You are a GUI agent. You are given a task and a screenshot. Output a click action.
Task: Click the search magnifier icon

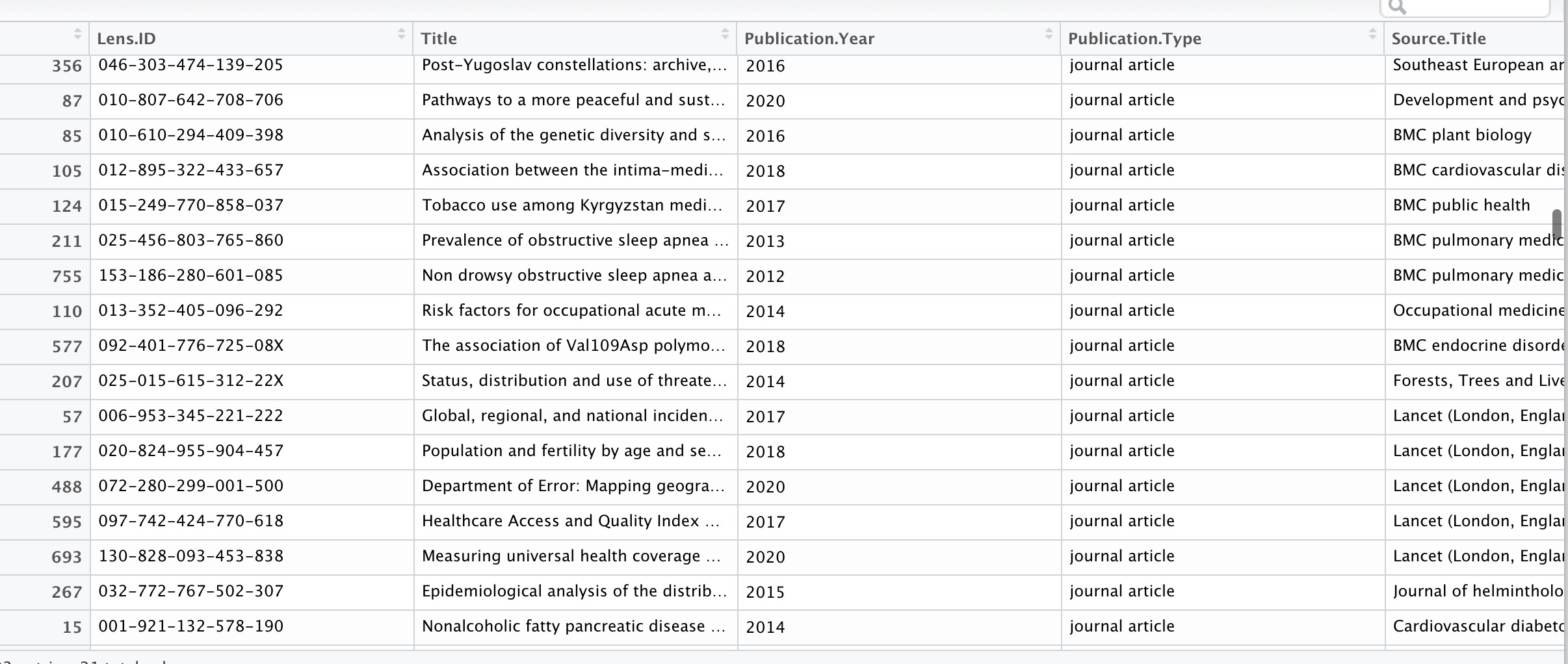point(1396,7)
